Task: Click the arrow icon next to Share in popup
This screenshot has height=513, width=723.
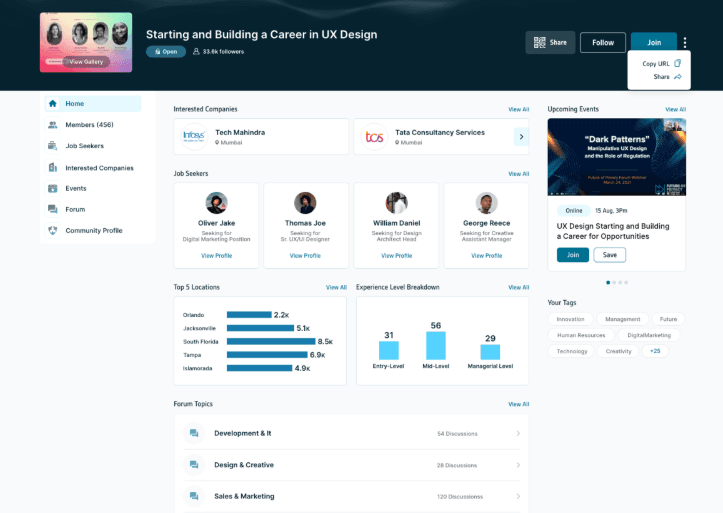Action: [x=677, y=77]
